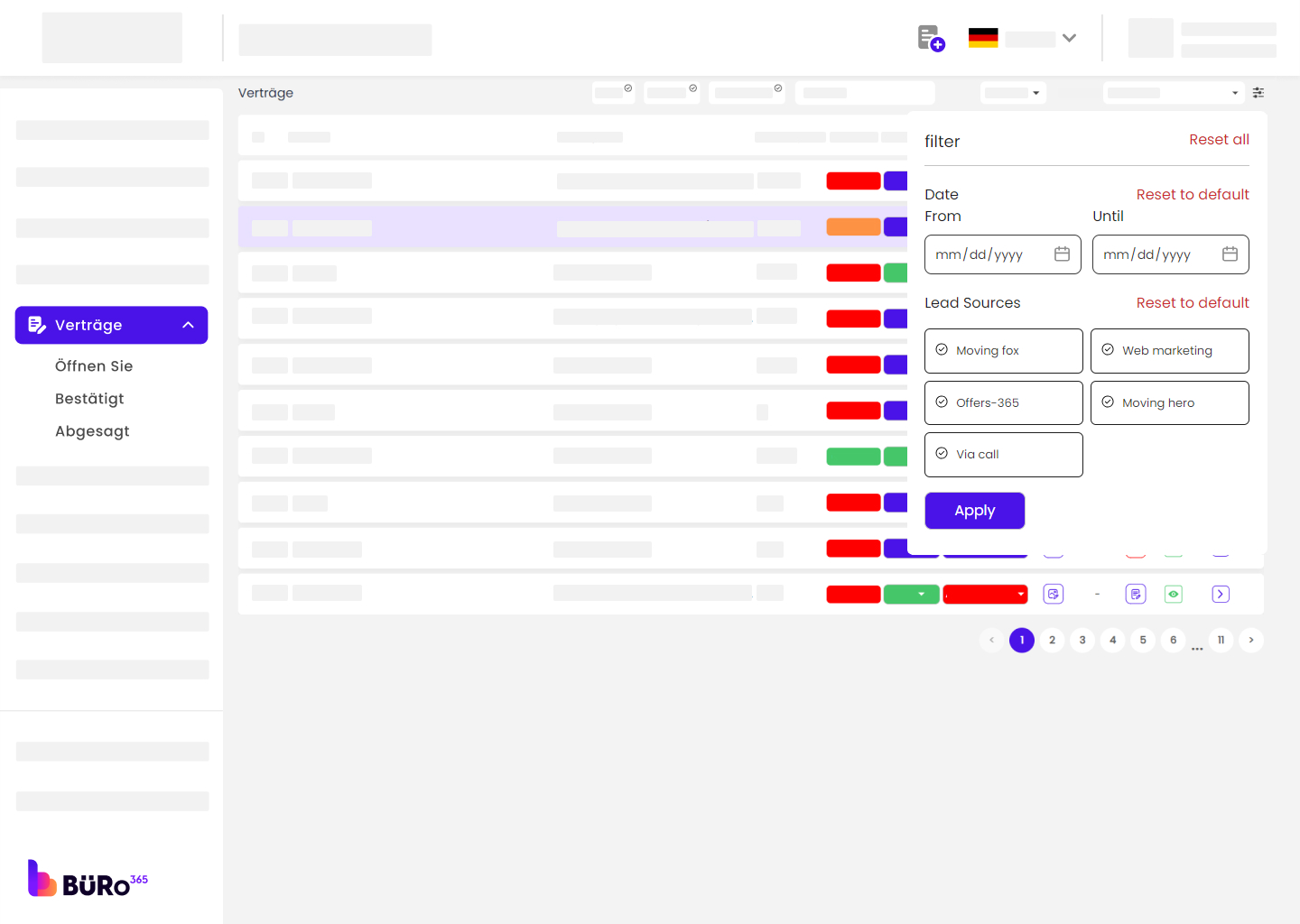Screen dimensions: 1300x924
Task: Open calendar picker in From date field
Action: [x=1062, y=254]
